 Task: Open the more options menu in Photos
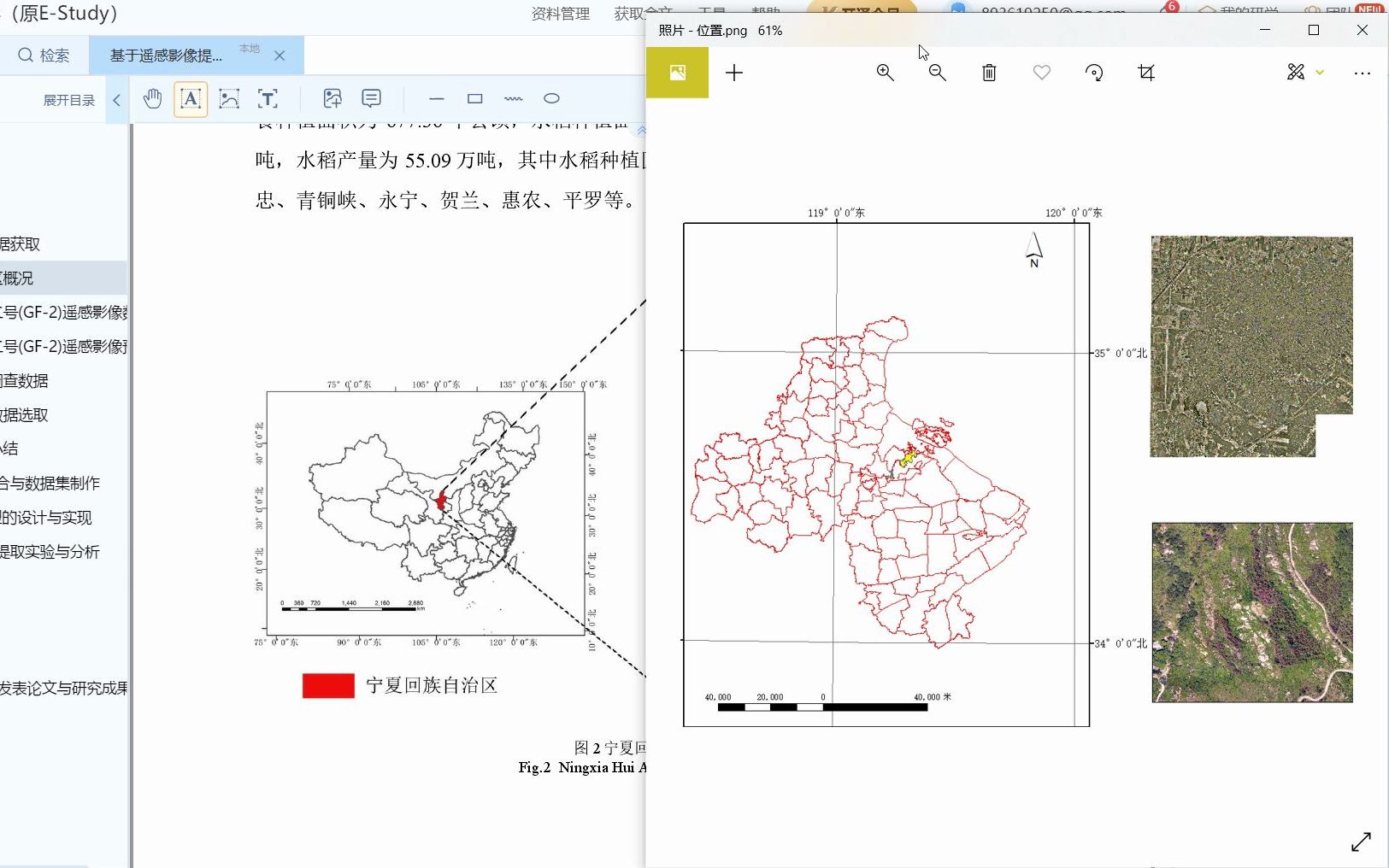[x=1361, y=73]
